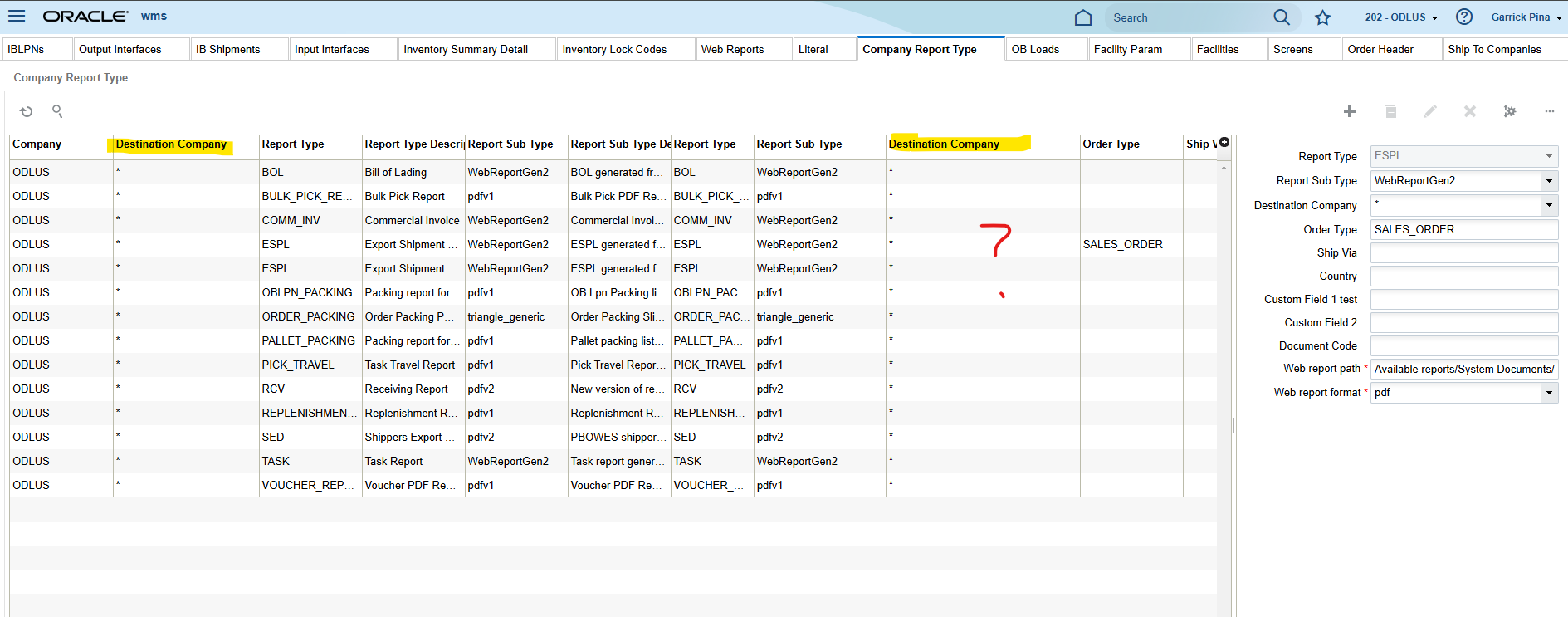Image resolution: width=1568 pixels, height=617 pixels.
Task: Switch to the IBLPNs tab
Action: point(37,49)
